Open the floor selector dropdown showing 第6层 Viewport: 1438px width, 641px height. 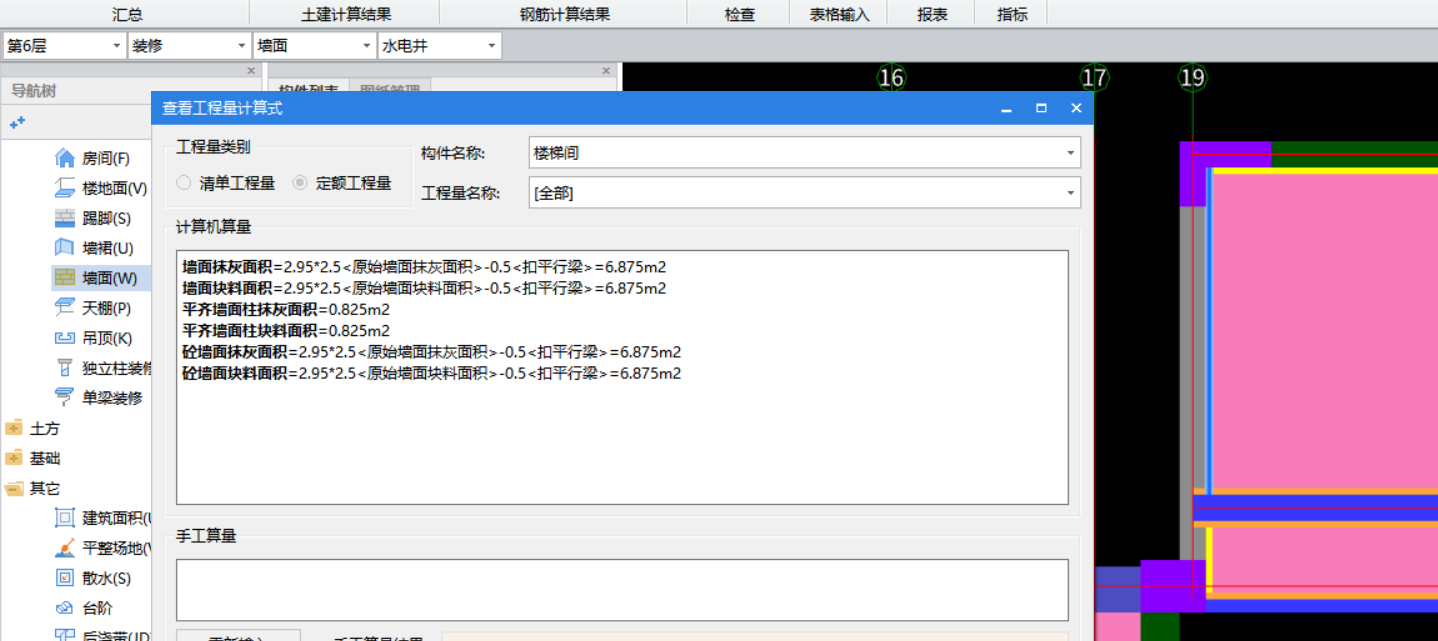[116, 45]
